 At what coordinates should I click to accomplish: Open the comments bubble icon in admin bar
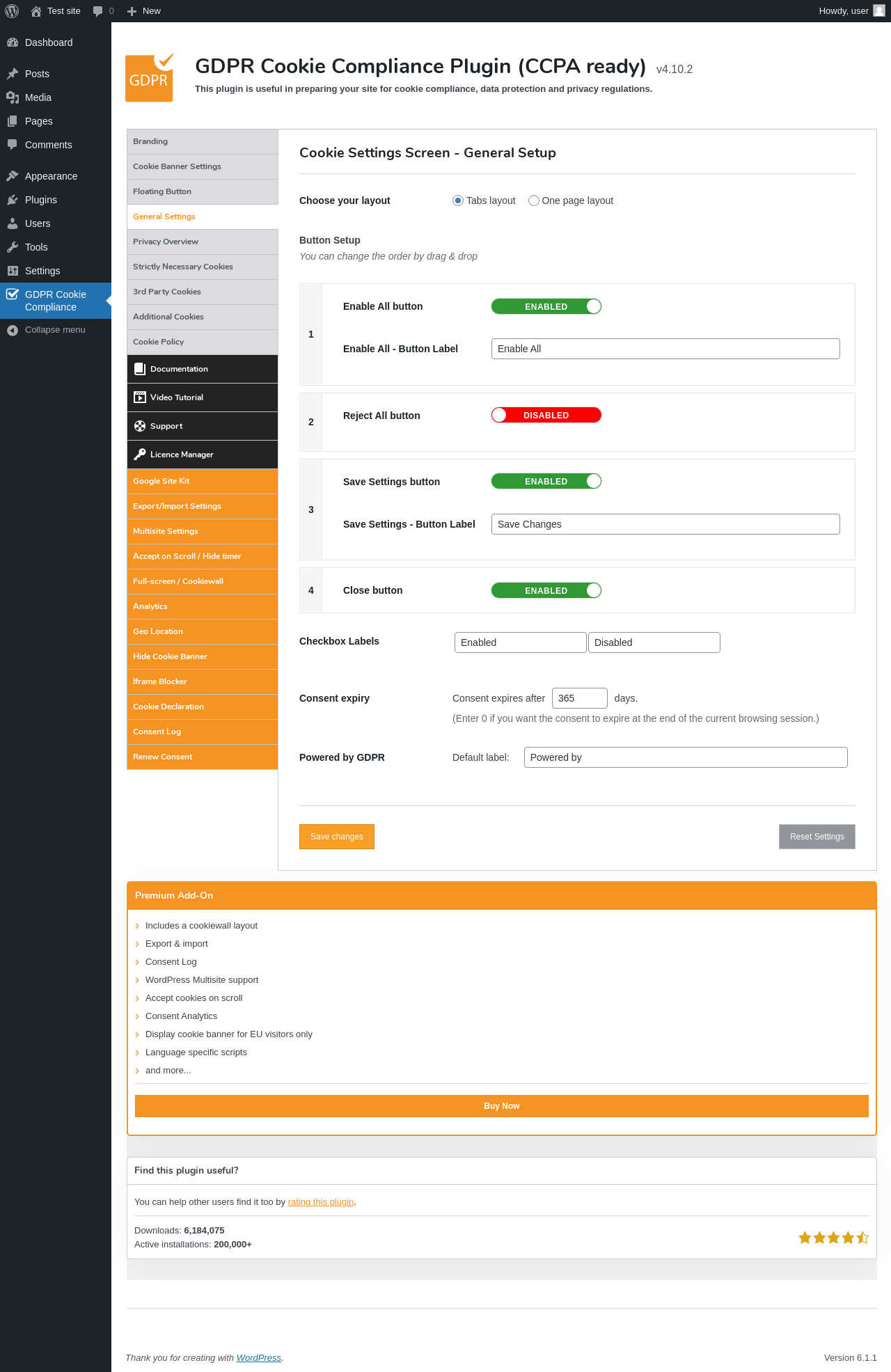click(98, 11)
